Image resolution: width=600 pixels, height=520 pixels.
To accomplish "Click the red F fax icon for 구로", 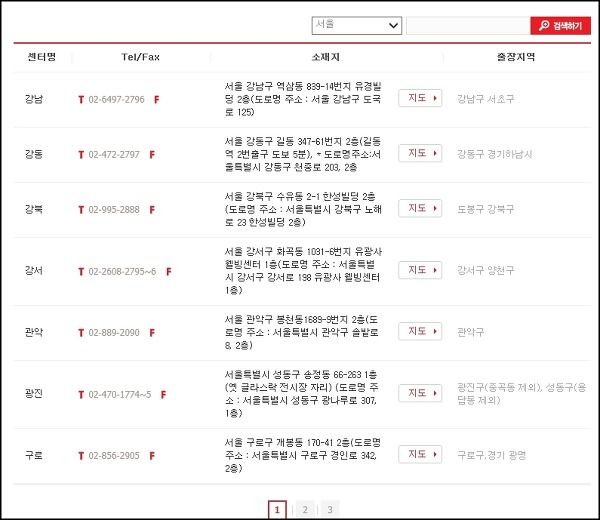I will pos(152,456).
